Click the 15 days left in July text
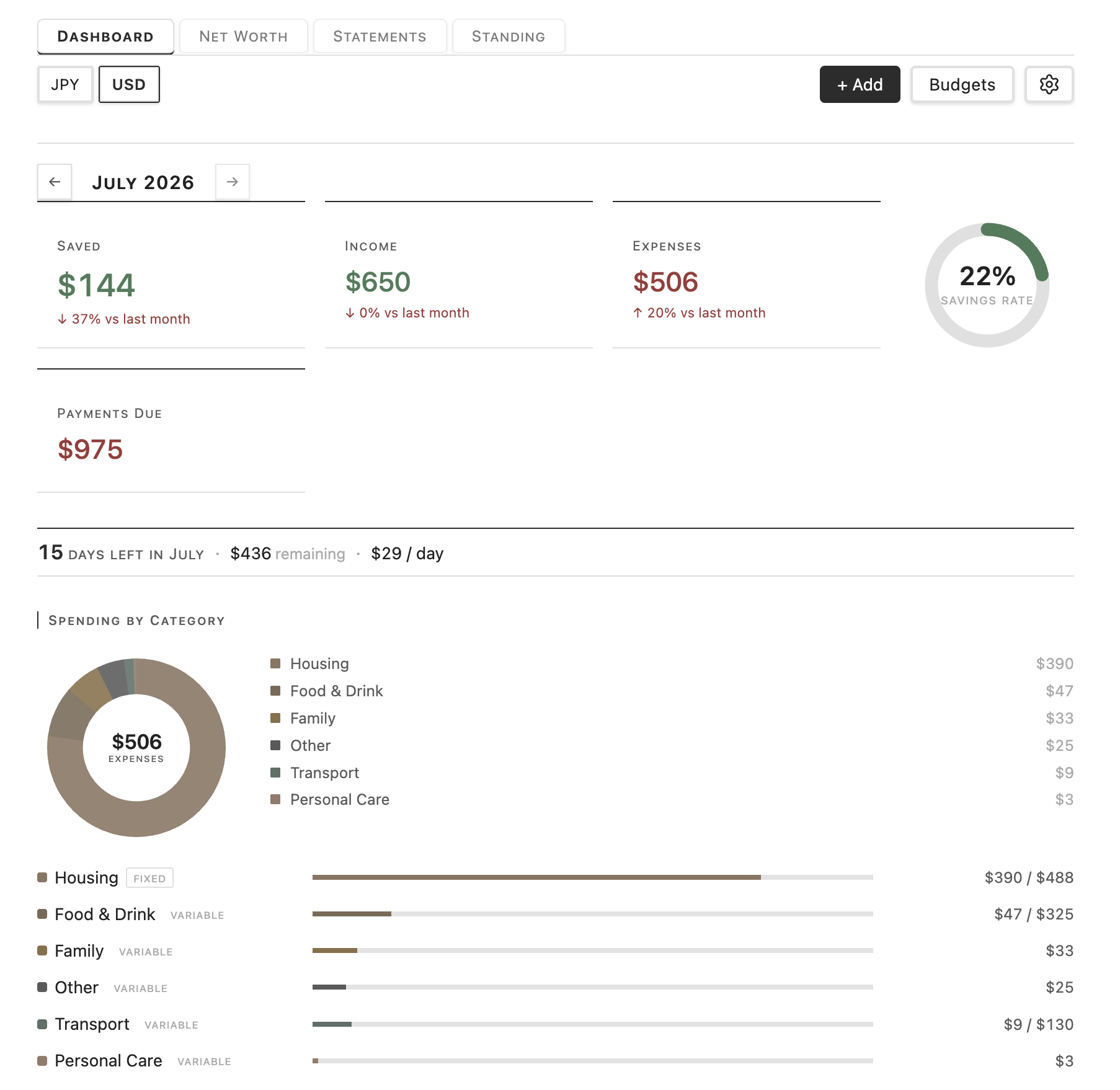The height and width of the screenshot is (1090, 1120). 122,553
